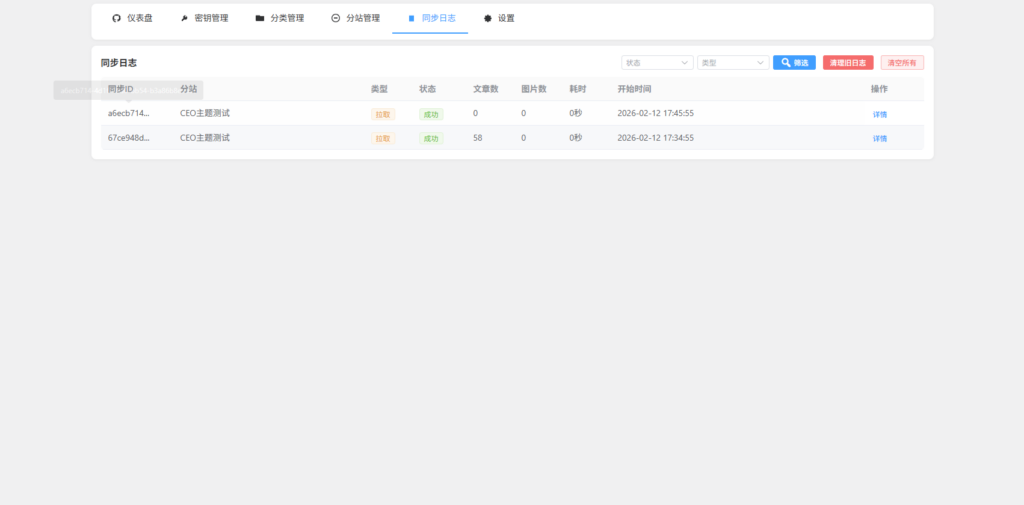
Task: Click the circle icon for 分站管理
Action: 335,18
